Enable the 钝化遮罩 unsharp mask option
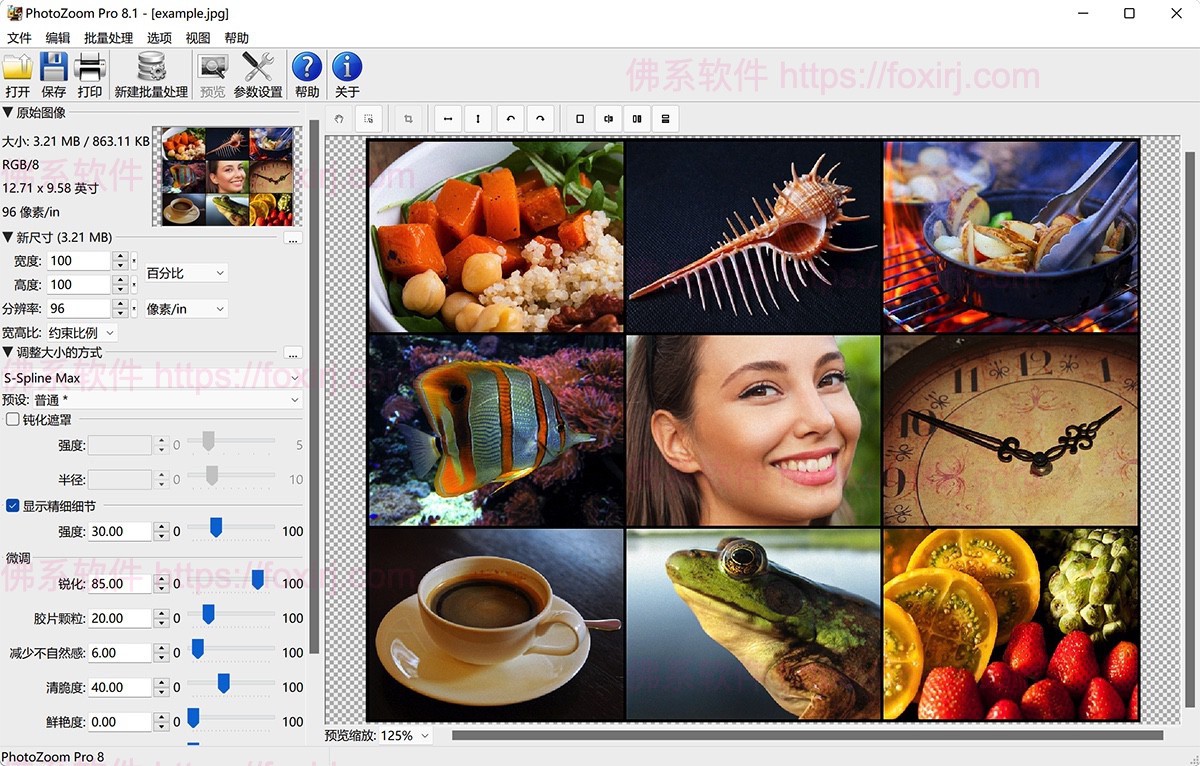Viewport: 1200px width, 766px height. (10, 419)
